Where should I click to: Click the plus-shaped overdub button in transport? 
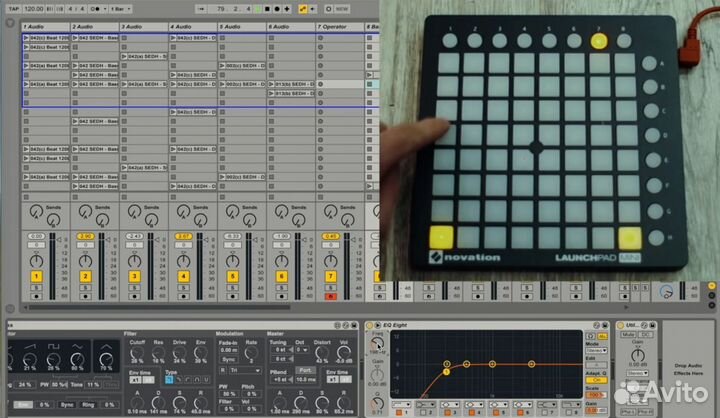[287, 9]
